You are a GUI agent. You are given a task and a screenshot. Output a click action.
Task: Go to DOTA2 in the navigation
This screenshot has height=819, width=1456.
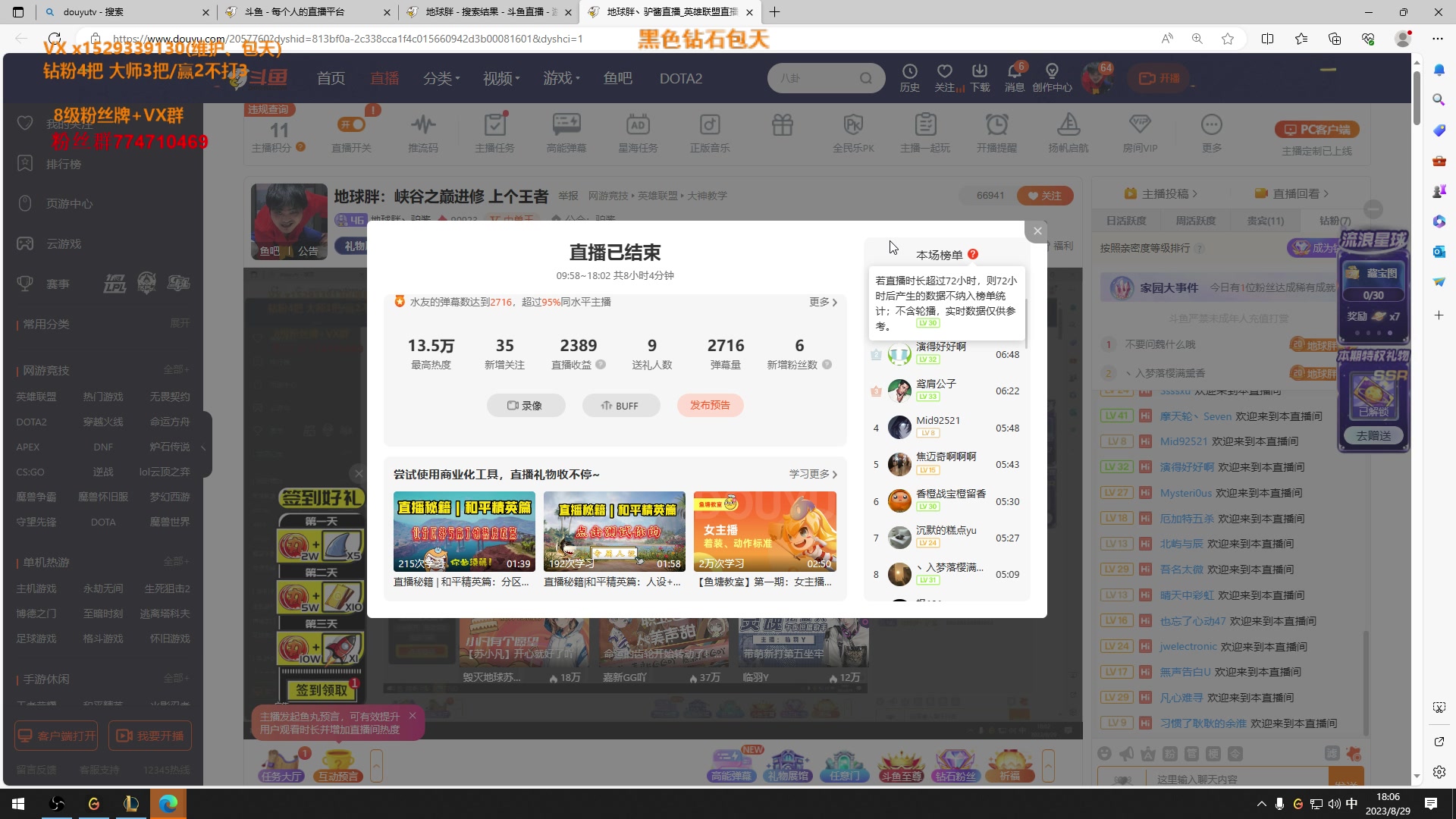pyautogui.click(x=680, y=78)
